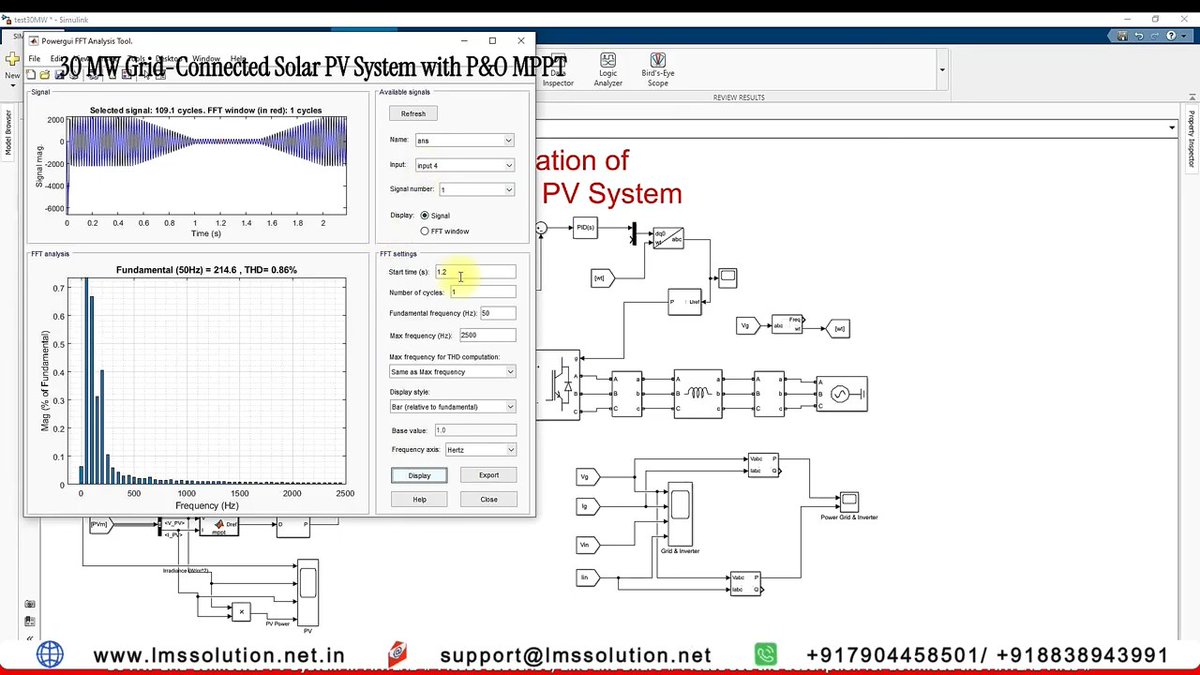Click the Selected signal 109.1 cycles text
Screen dimensions: 1200x675
[207, 109]
